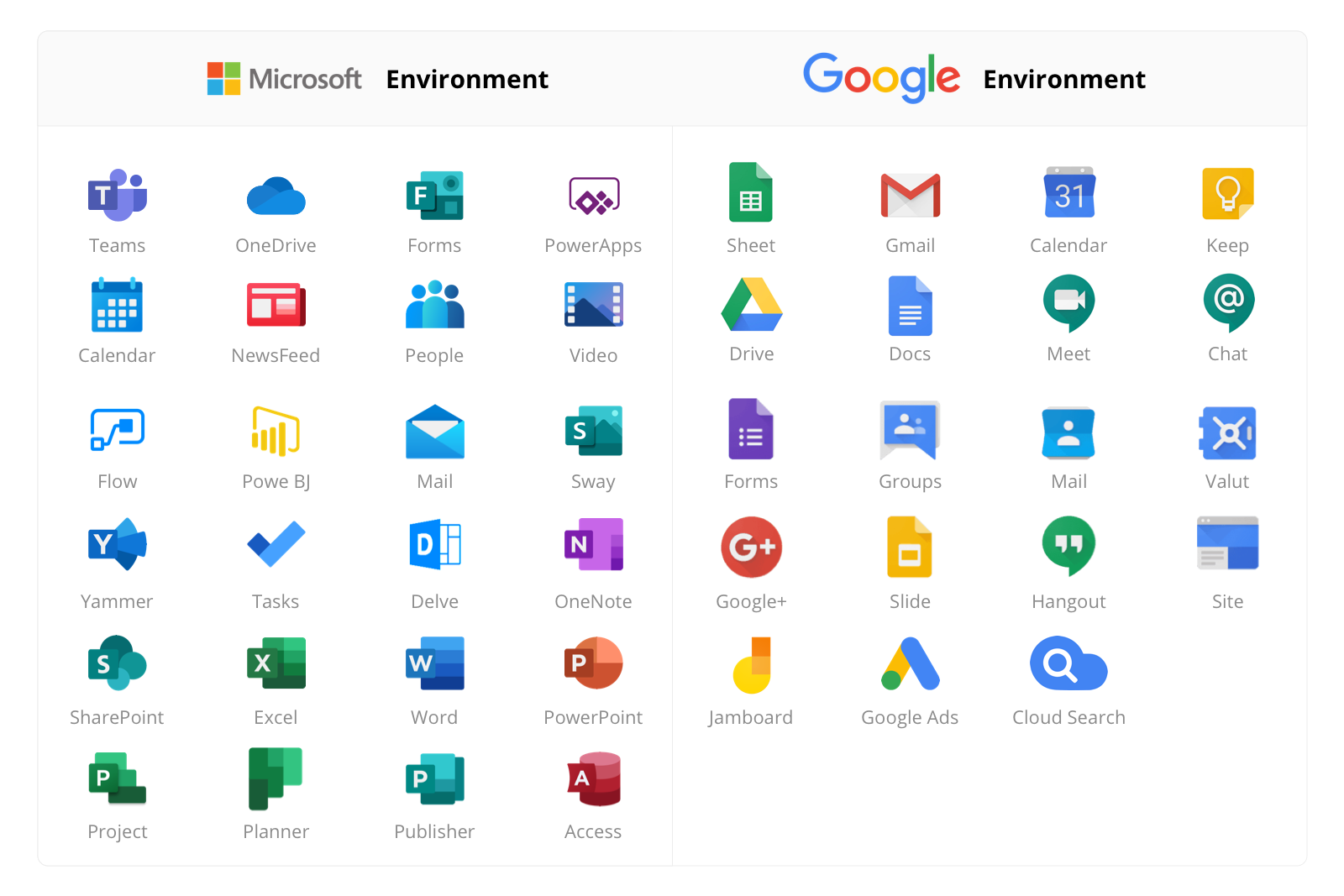Open the purple Google Forms icon

(x=751, y=429)
